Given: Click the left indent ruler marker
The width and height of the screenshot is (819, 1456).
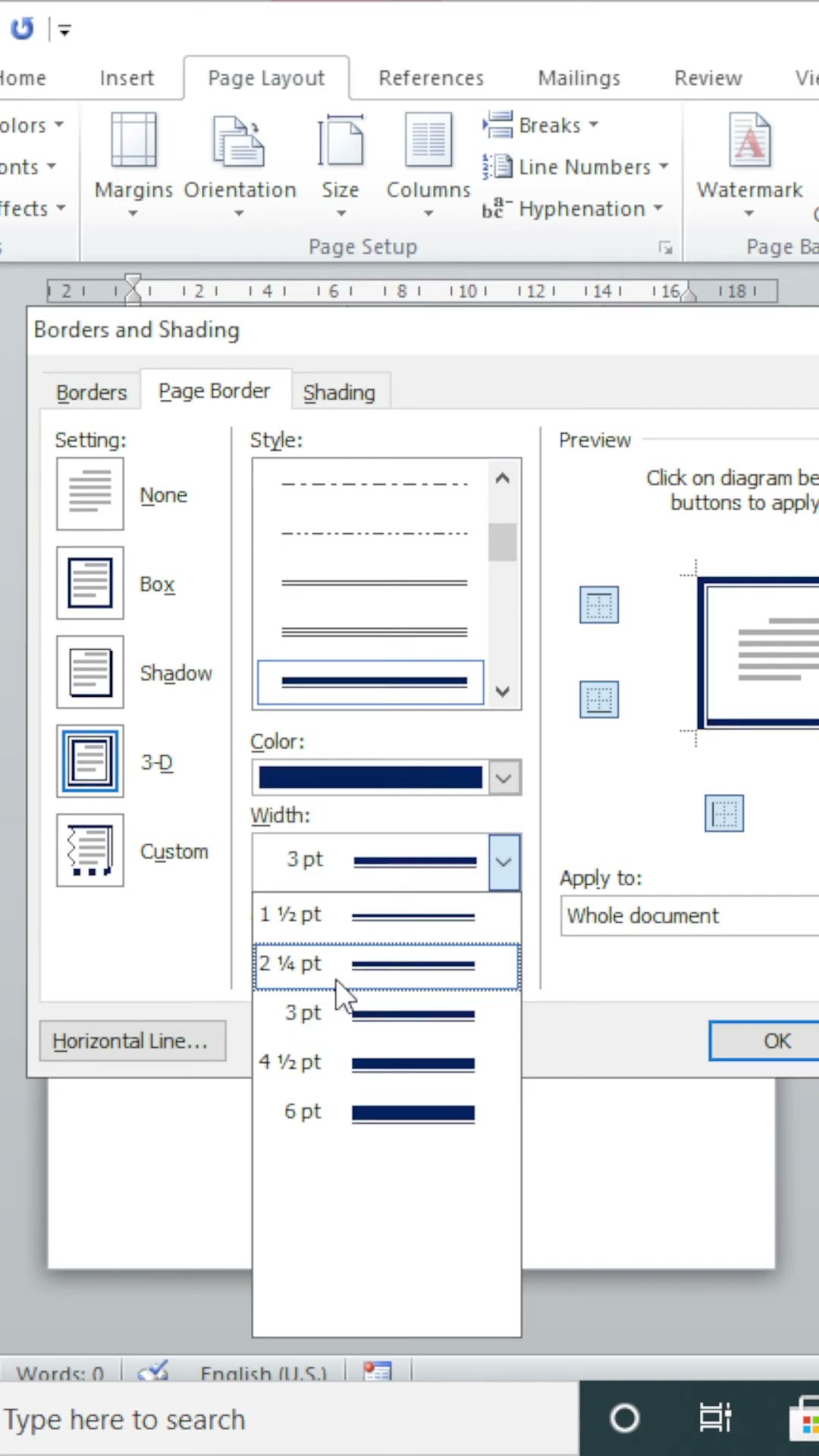Looking at the screenshot, I should tap(133, 289).
